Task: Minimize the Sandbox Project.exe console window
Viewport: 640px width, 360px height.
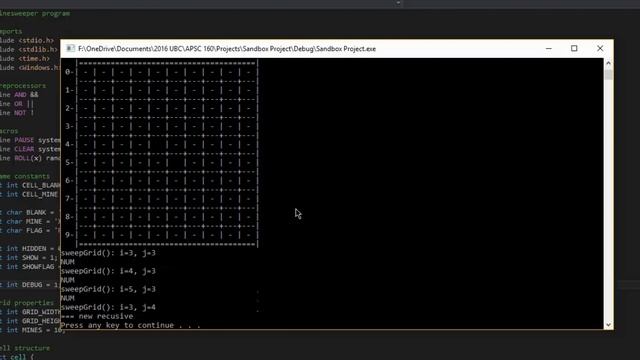Action: pyautogui.click(x=549, y=49)
